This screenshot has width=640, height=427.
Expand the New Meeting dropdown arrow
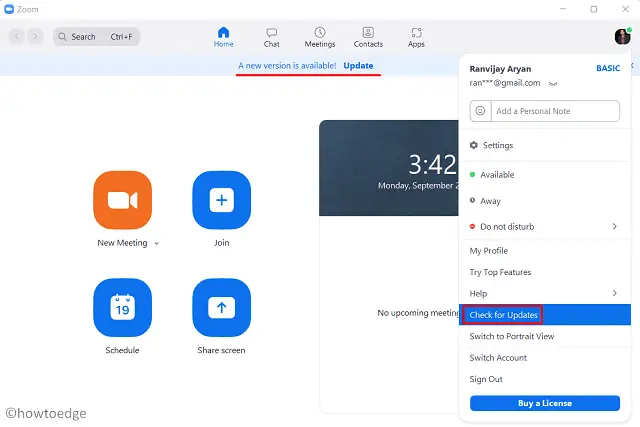[x=157, y=243]
